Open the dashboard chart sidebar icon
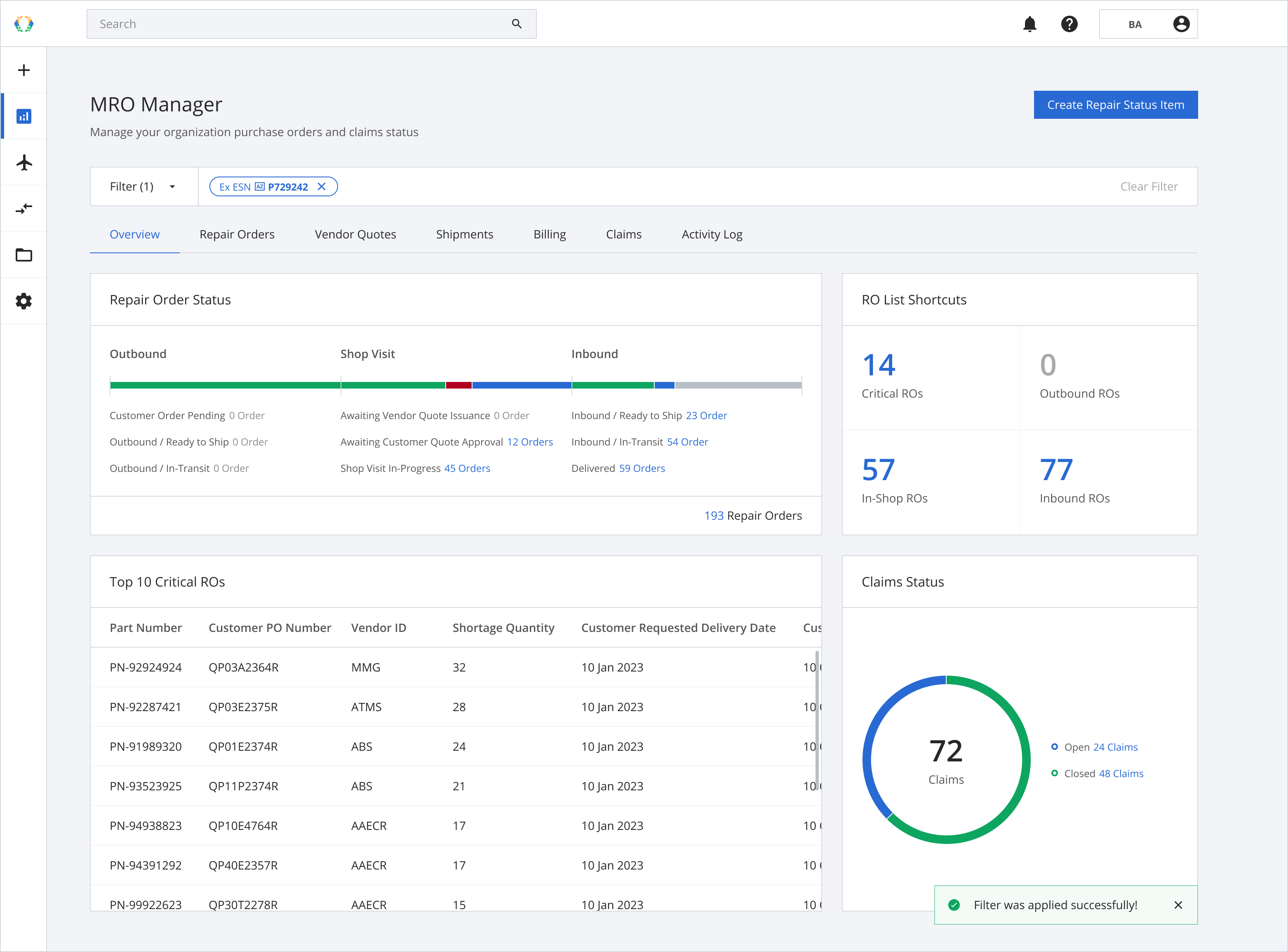 pos(24,116)
